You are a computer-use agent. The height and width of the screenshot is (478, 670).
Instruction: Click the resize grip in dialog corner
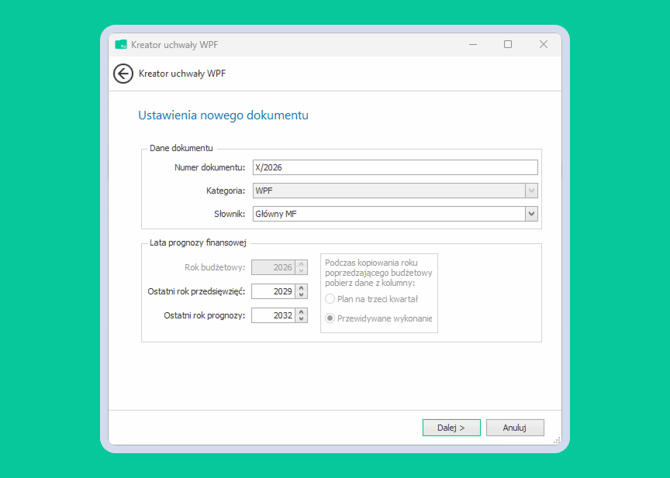[x=557, y=440]
